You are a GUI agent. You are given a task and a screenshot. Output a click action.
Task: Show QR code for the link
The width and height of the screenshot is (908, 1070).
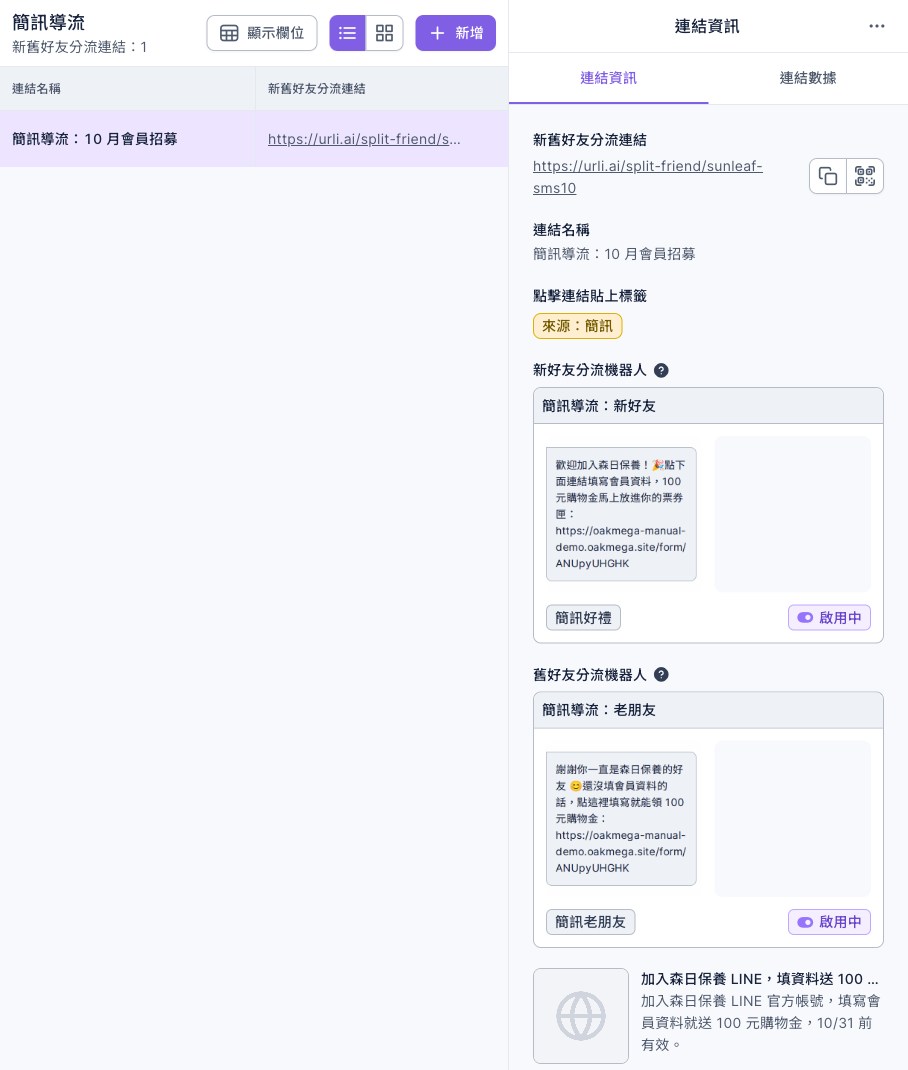pyautogui.click(x=865, y=176)
